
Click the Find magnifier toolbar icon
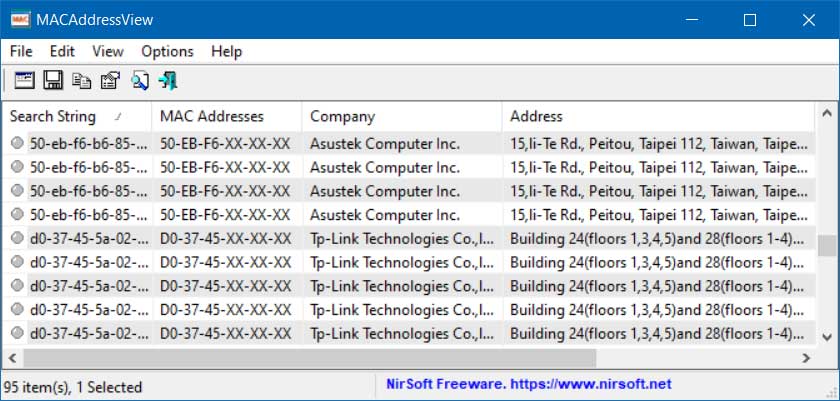(140, 81)
